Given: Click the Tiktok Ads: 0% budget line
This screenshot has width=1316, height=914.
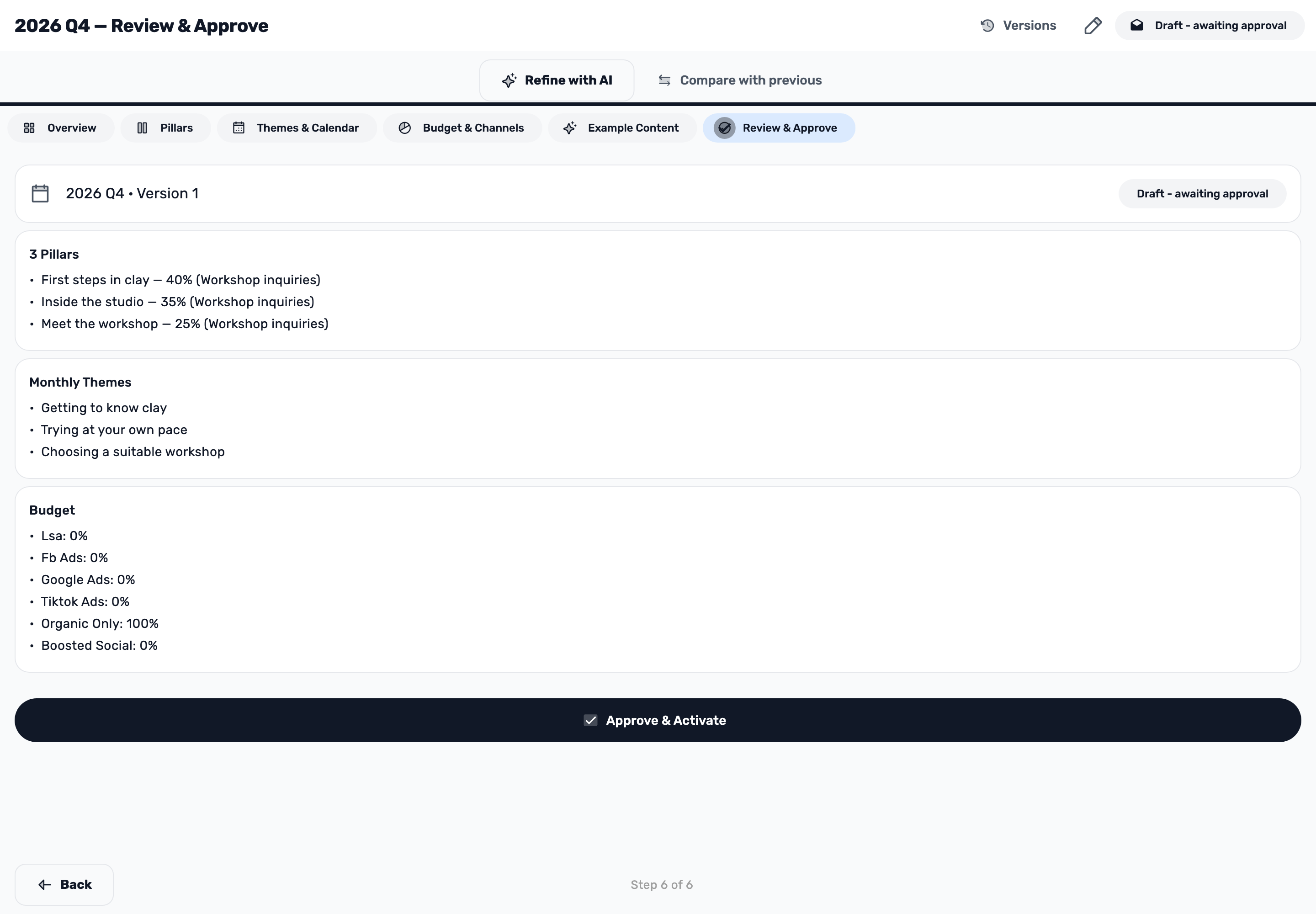Looking at the screenshot, I should [x=85, y=602].
